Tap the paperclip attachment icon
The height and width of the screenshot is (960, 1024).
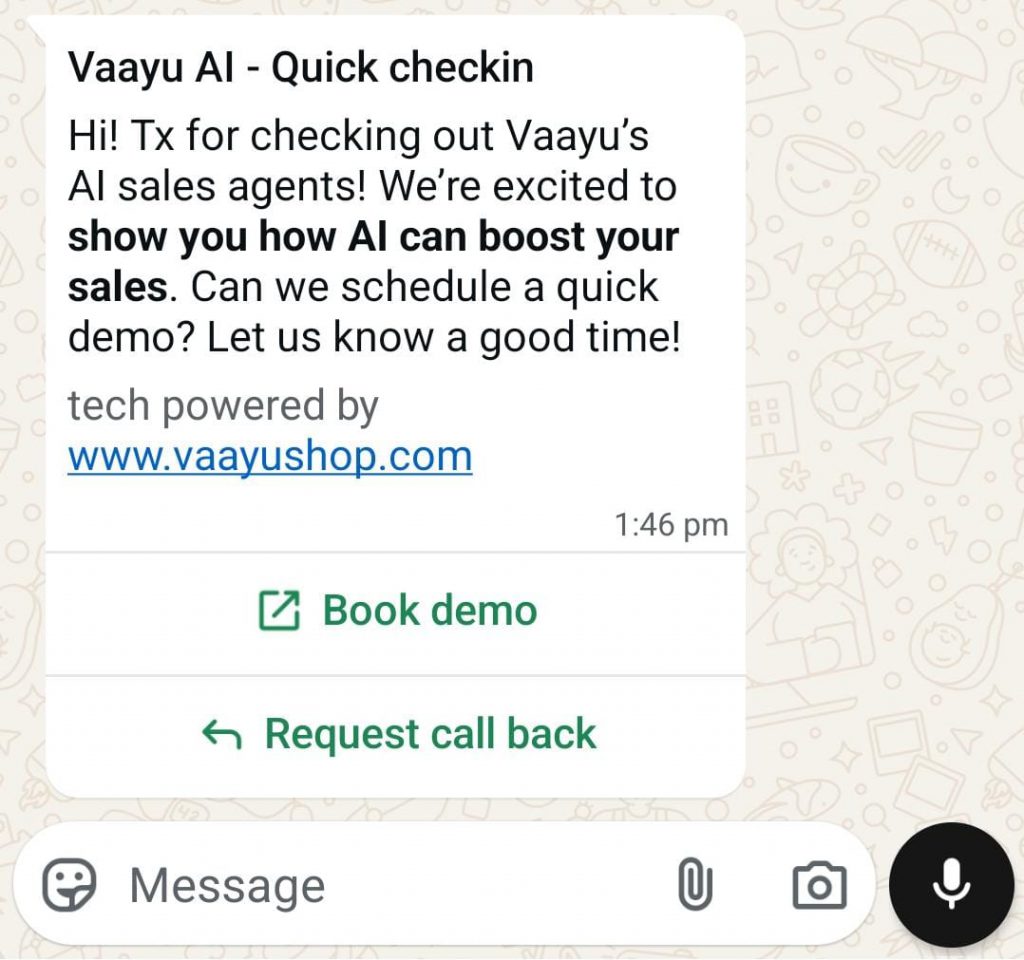pos(695,885)
